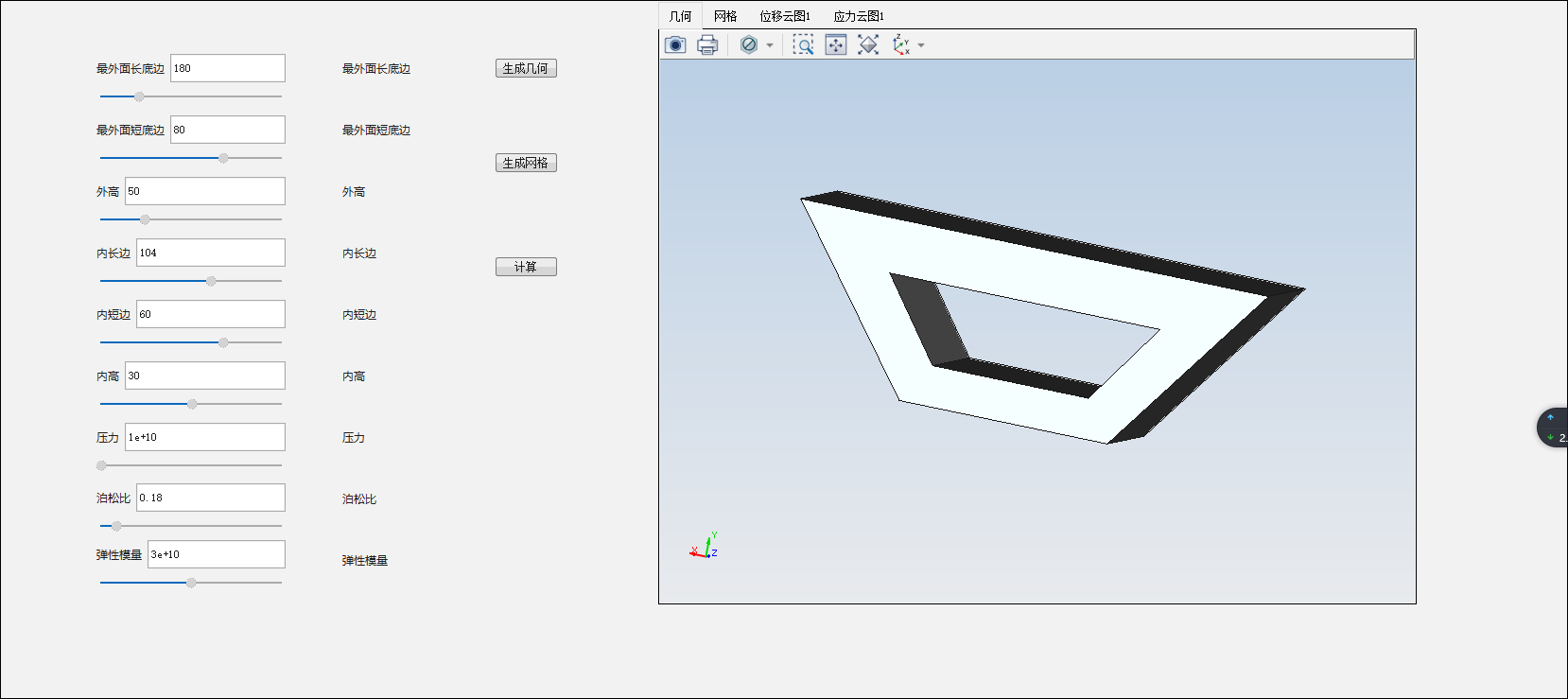
Task: Click the slider handle under 弹性模量
Action: coord(191,583)
